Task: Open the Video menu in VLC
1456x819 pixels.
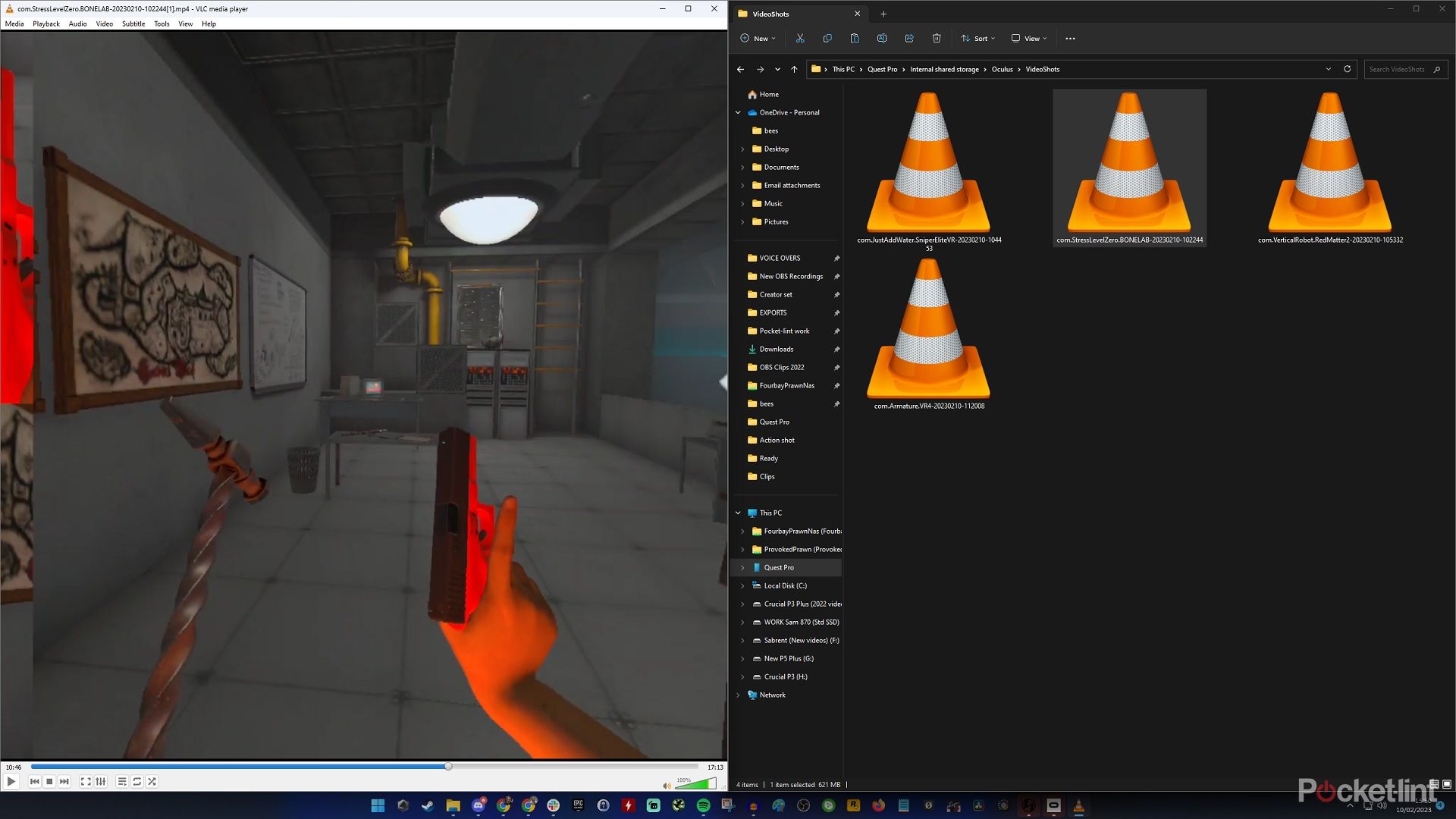Action: pos(105,24)
